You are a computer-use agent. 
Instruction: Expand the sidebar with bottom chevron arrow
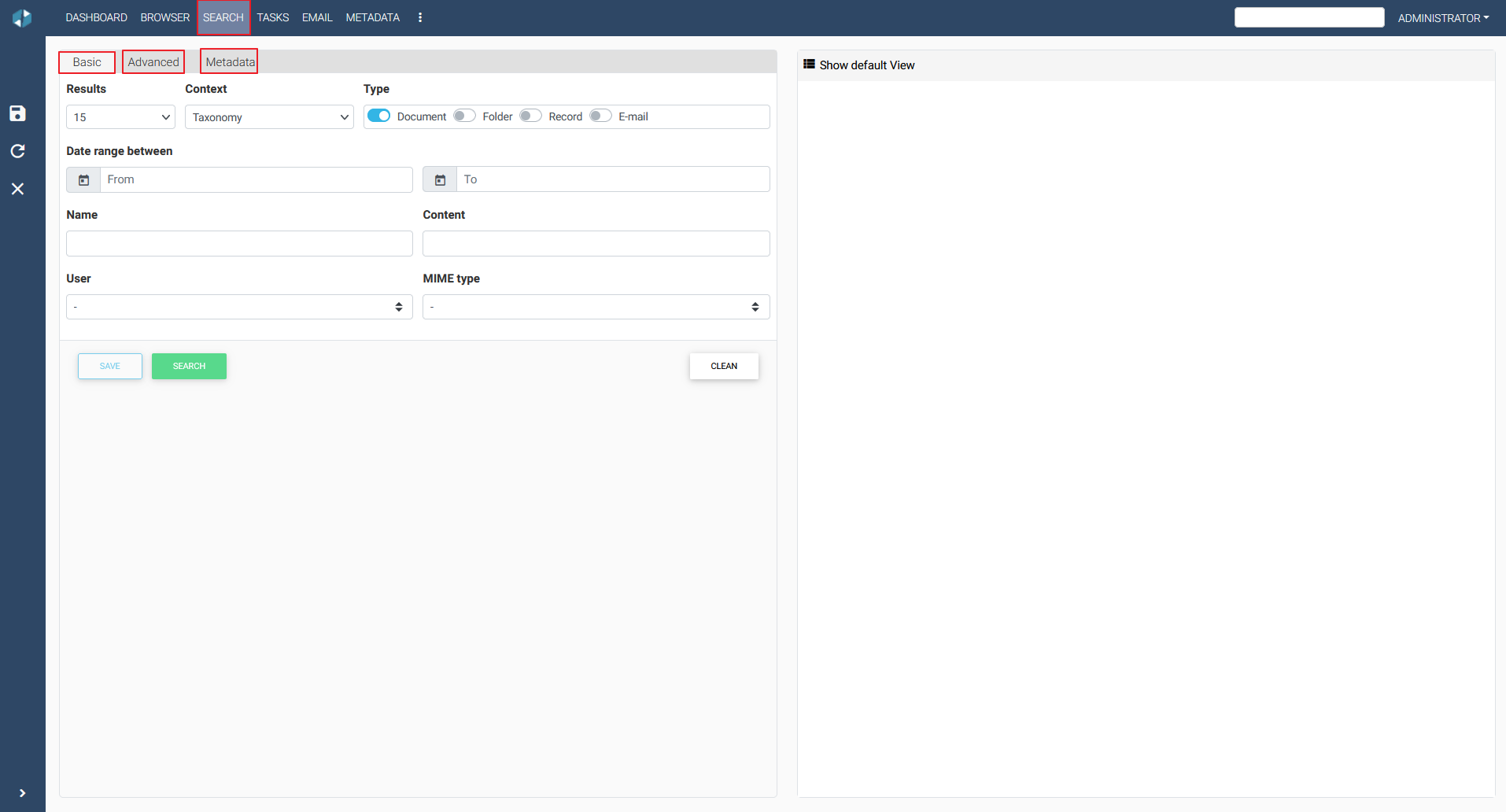22,793
